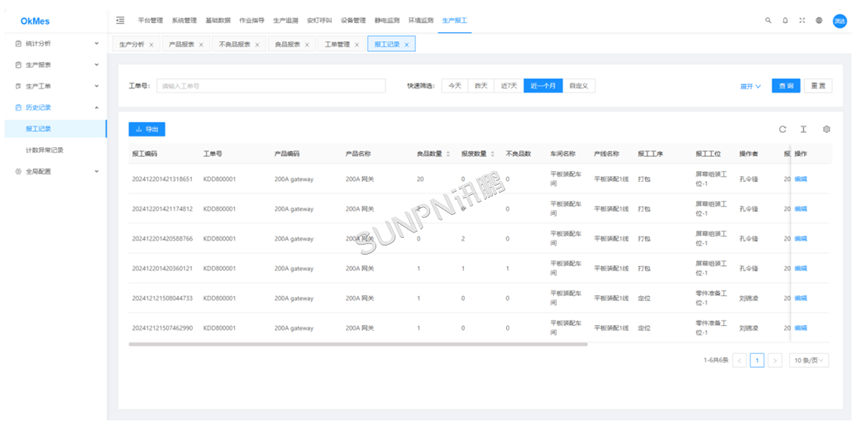
Task: Open the 10 条/页 page size dropdown
Action: coord(809,360)
